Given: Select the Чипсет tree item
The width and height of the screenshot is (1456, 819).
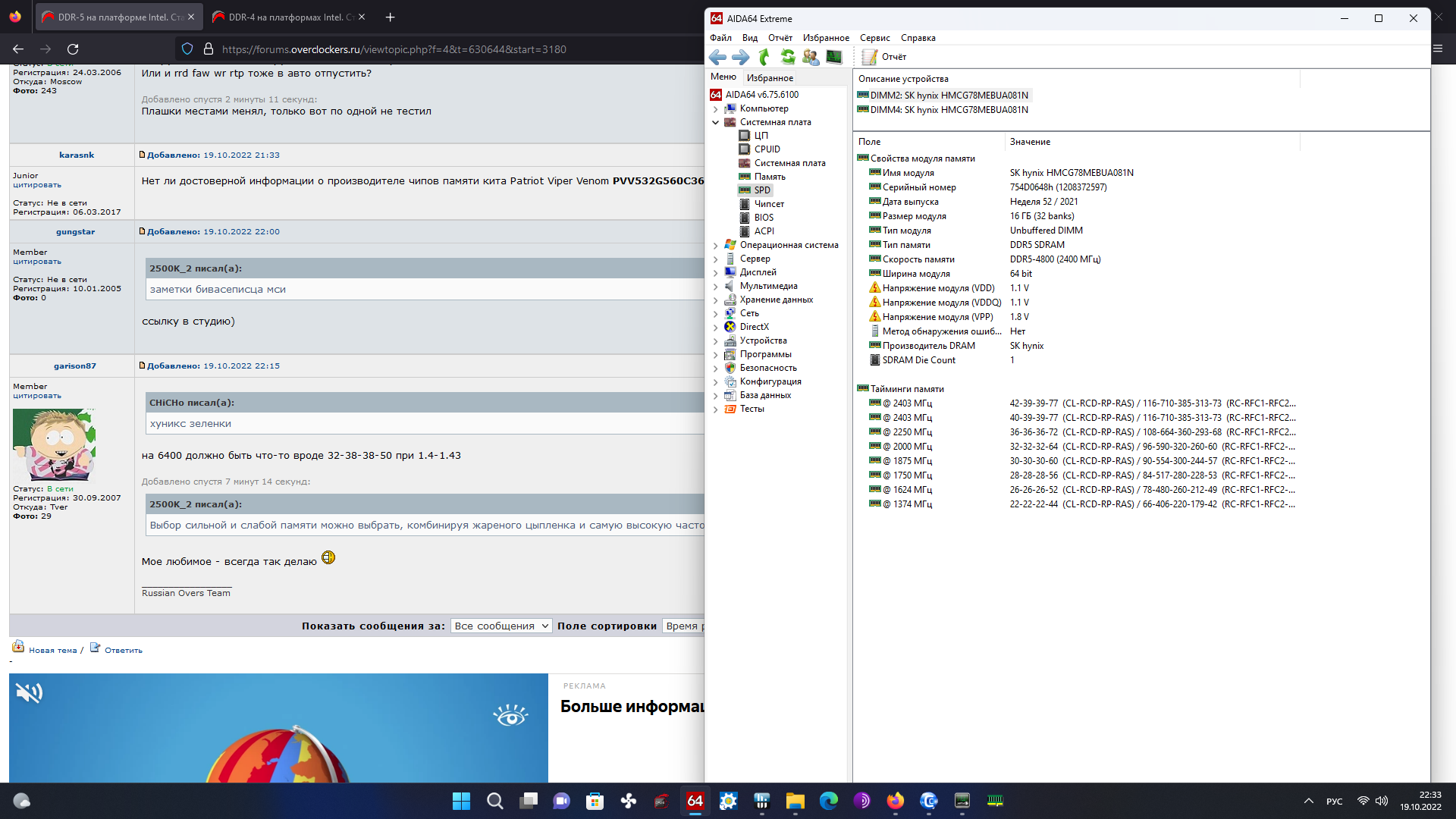Looking at the screenshot, I should click(769, 204).
